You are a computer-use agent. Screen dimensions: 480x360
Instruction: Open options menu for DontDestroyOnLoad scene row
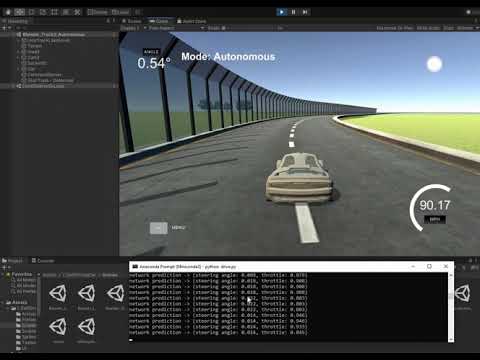click(x=114, y=86)
